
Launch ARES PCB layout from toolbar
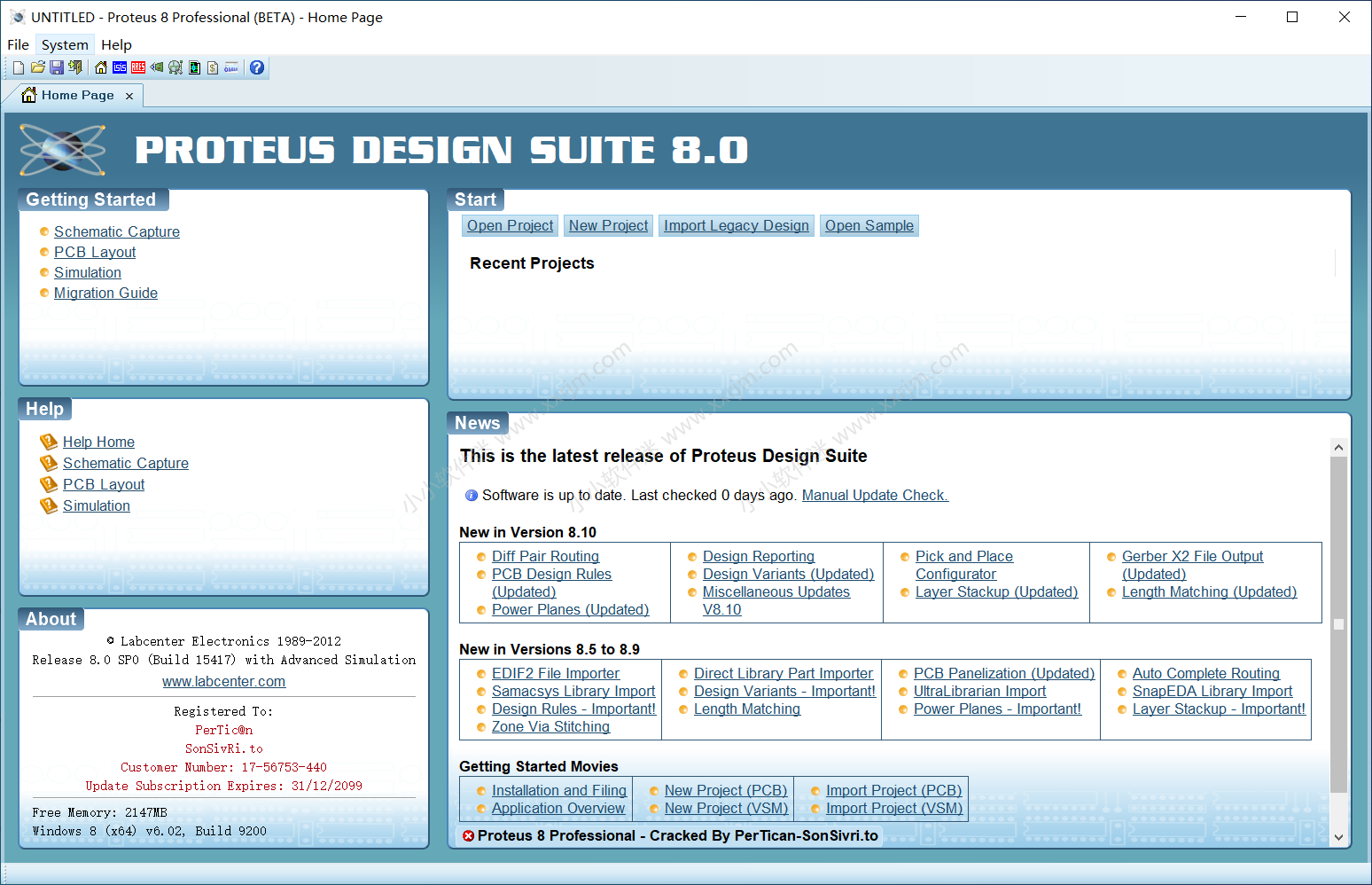coord(138,67)
